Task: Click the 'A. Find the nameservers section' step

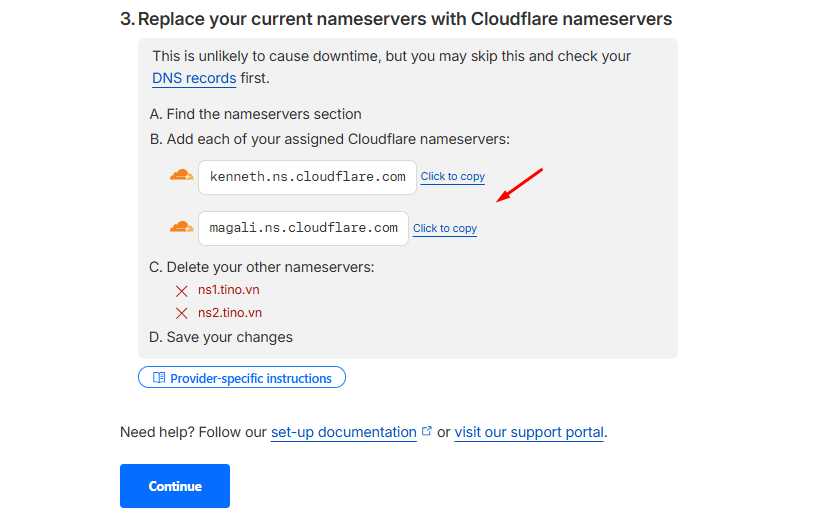Action: [x=255, y=114]
